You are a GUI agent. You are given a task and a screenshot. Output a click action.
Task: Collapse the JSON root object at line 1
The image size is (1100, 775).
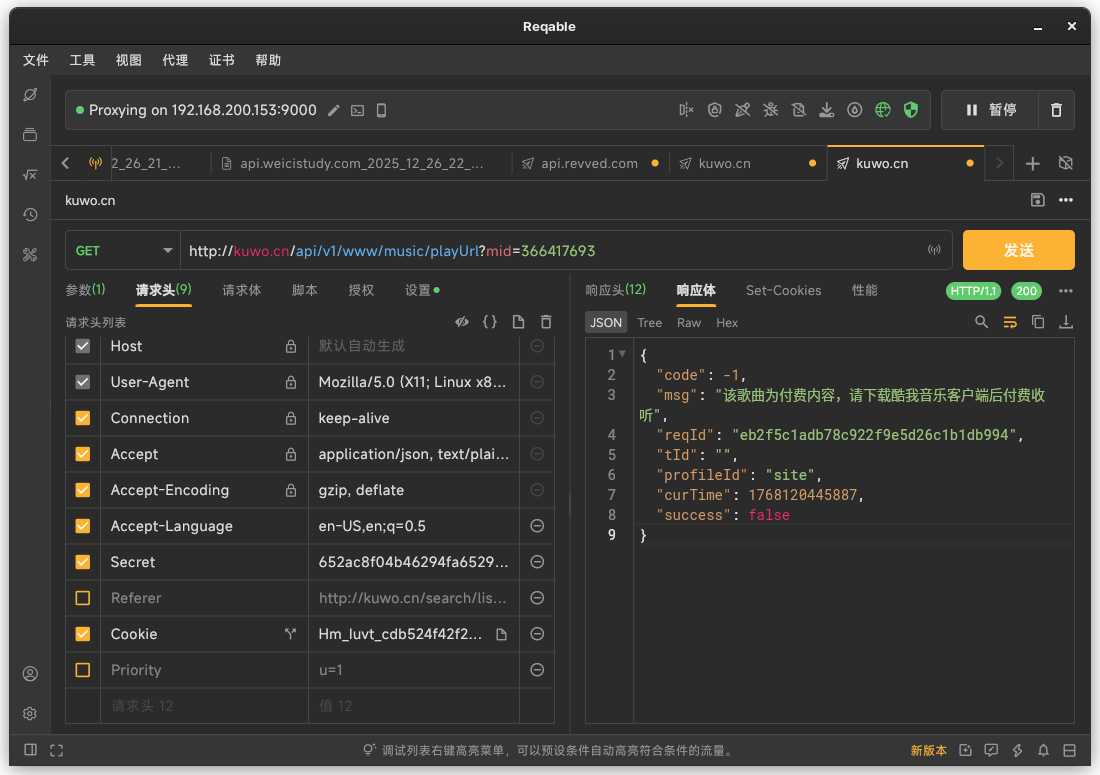[x=622, y=353]
